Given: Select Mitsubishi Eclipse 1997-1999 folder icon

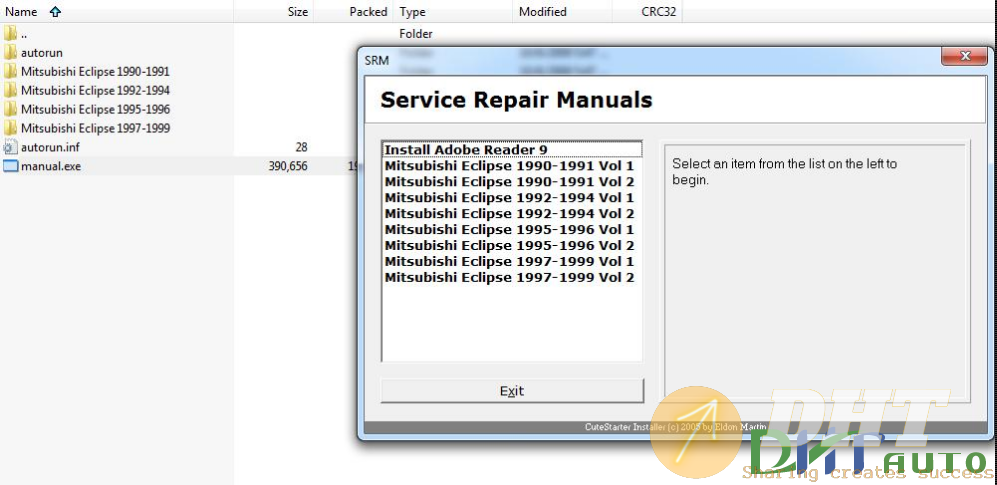Looking at the screenshot, I should (10, 128).
